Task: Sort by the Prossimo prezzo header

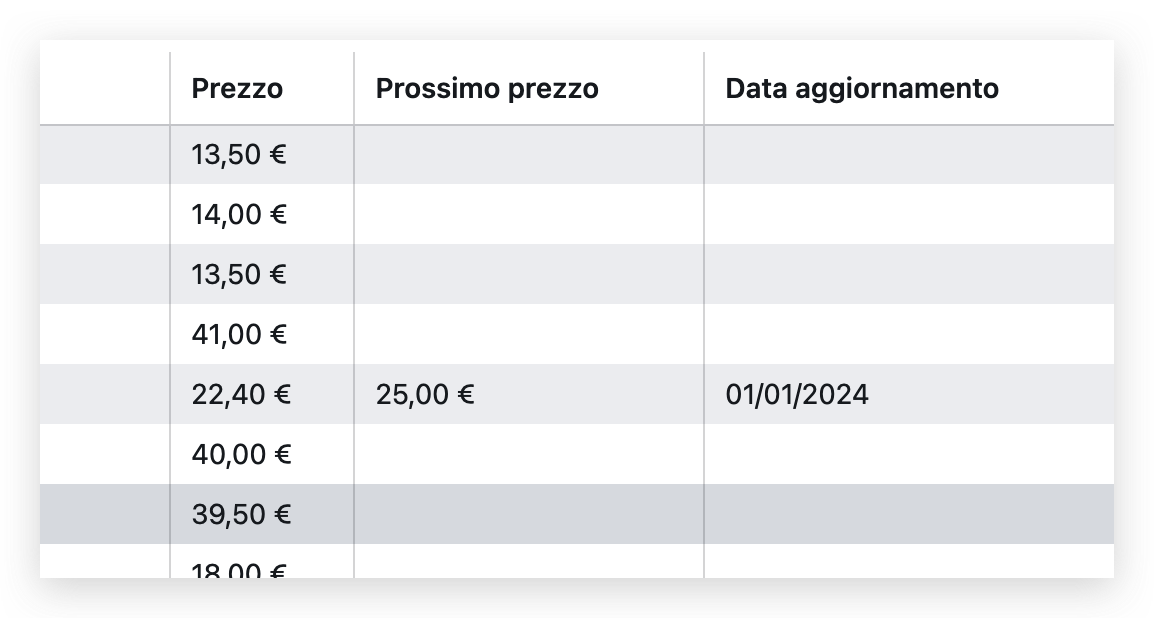Action: click(487, 89)
